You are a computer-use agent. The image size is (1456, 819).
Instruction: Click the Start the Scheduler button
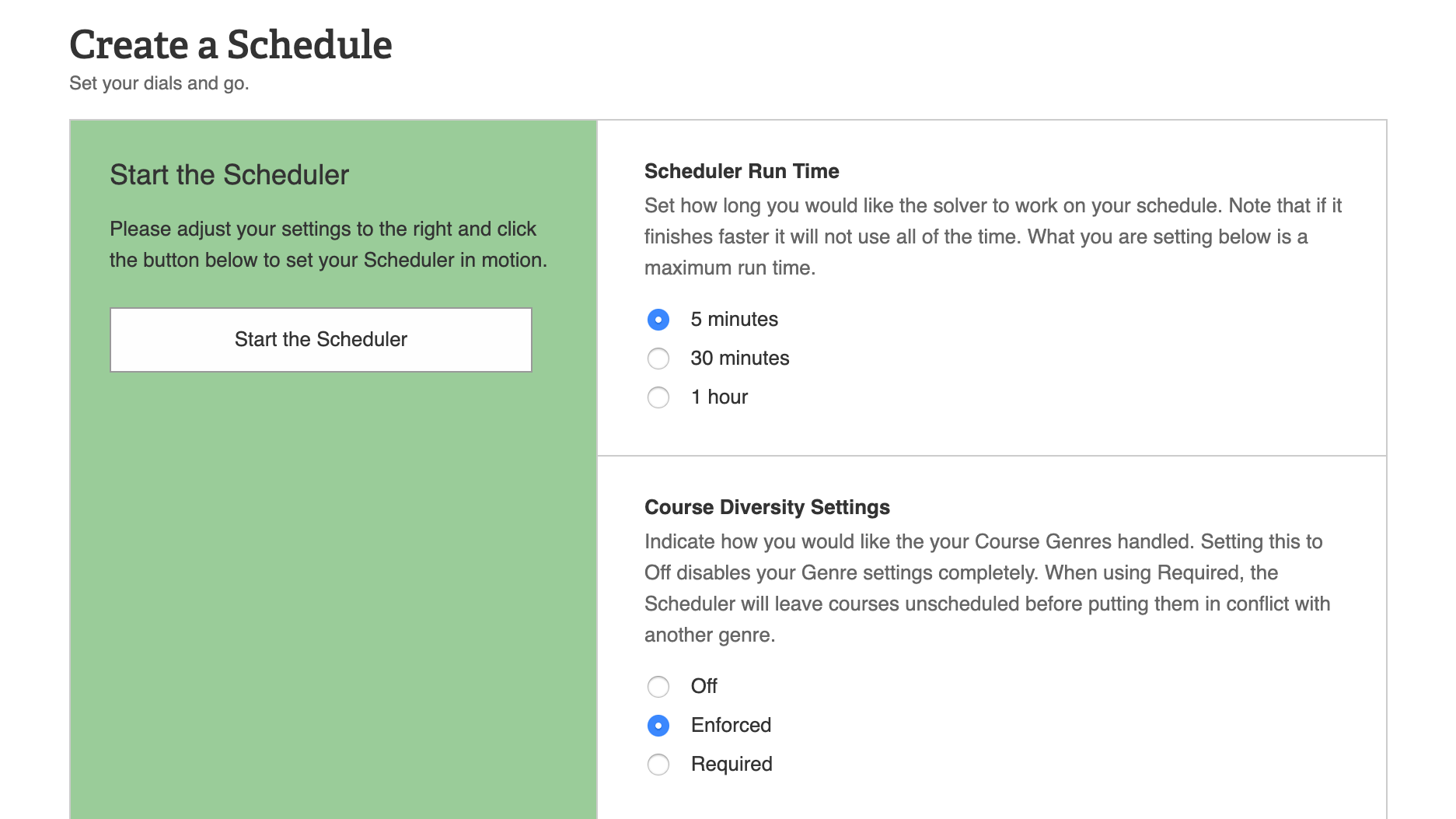point(321,339)
